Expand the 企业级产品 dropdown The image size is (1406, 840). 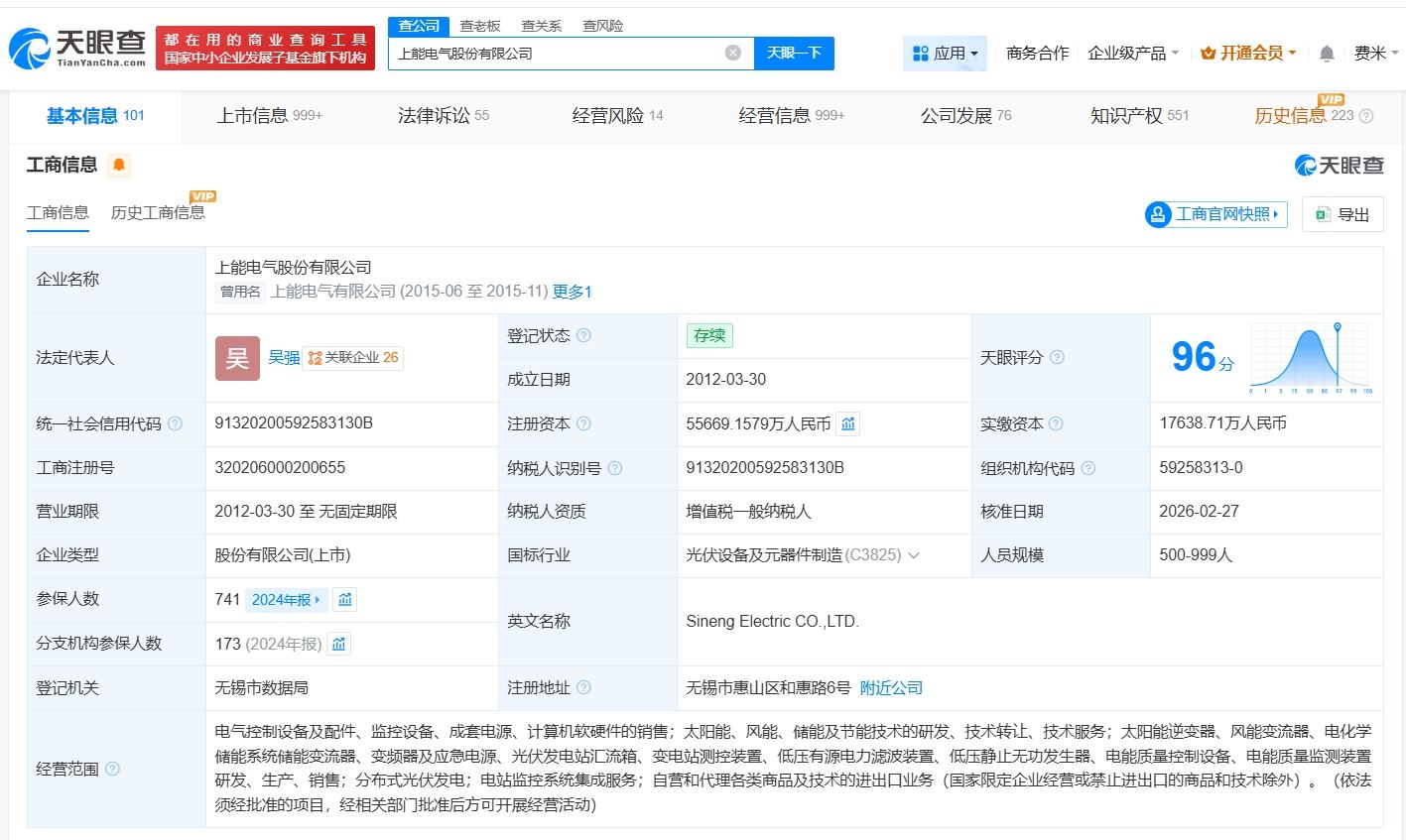point(1132,54)
